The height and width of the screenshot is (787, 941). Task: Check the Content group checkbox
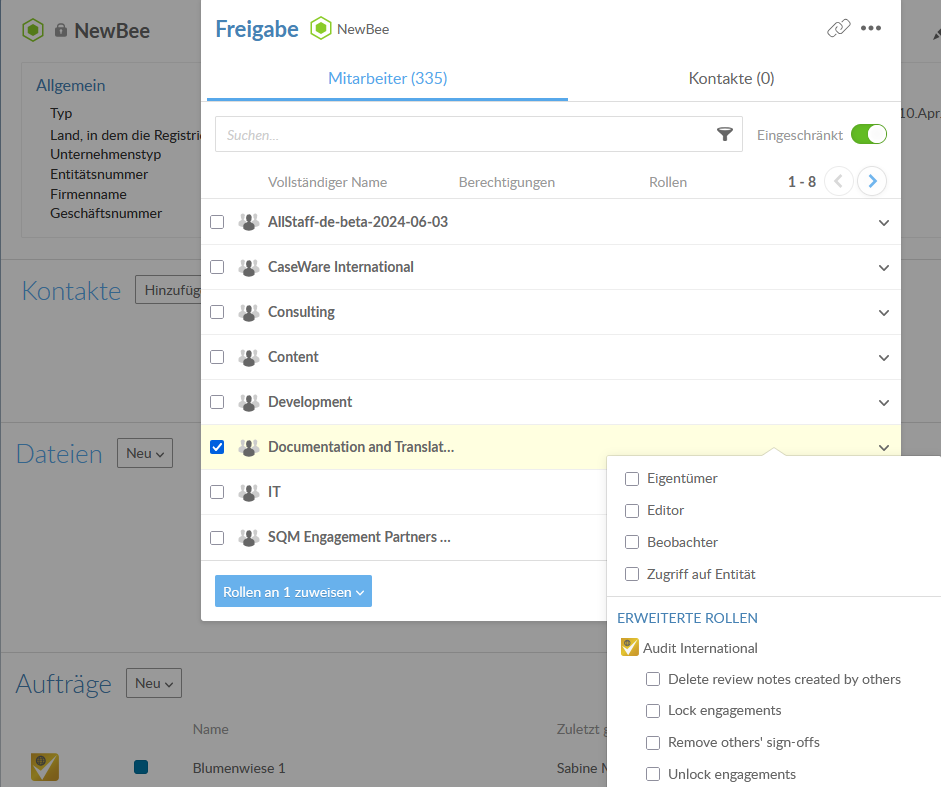217,357
